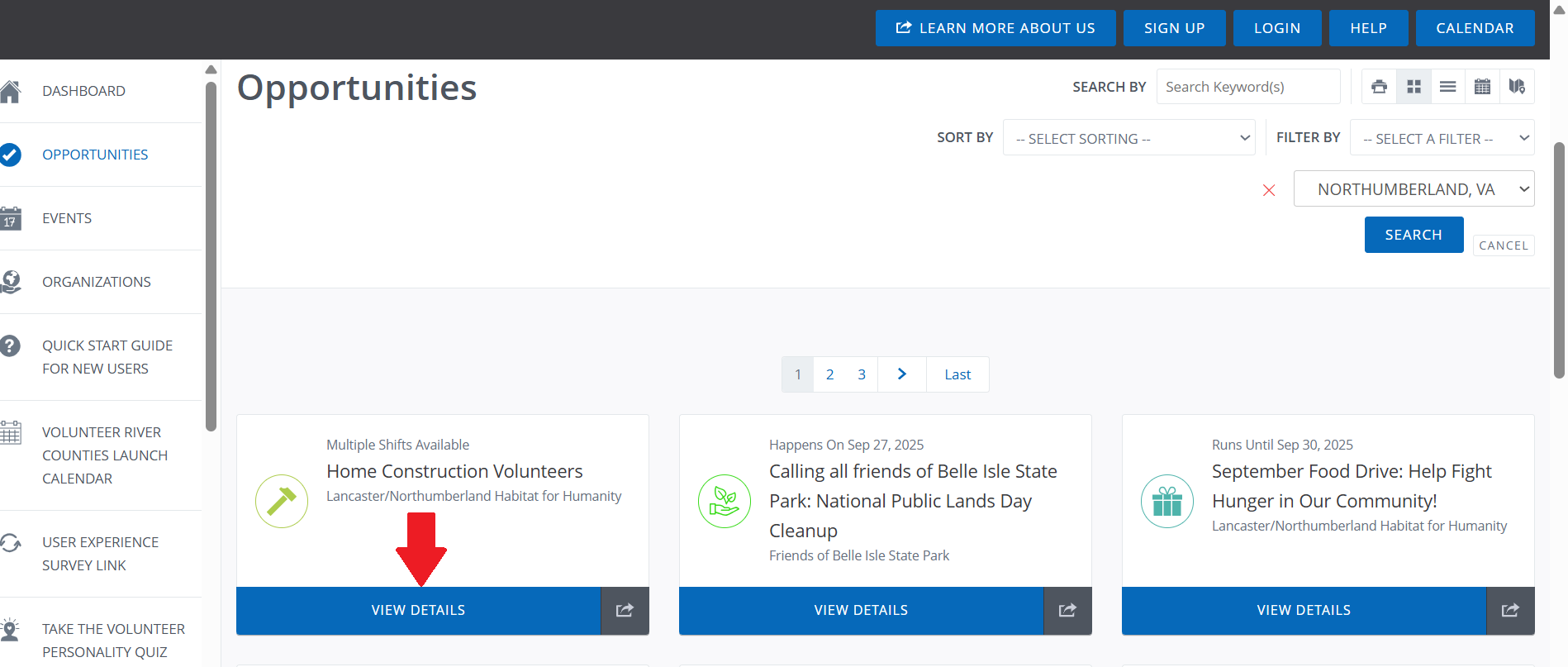1568x667 pixels.
Task: Open Quick Start Guide for New Users
Action: 107,357
